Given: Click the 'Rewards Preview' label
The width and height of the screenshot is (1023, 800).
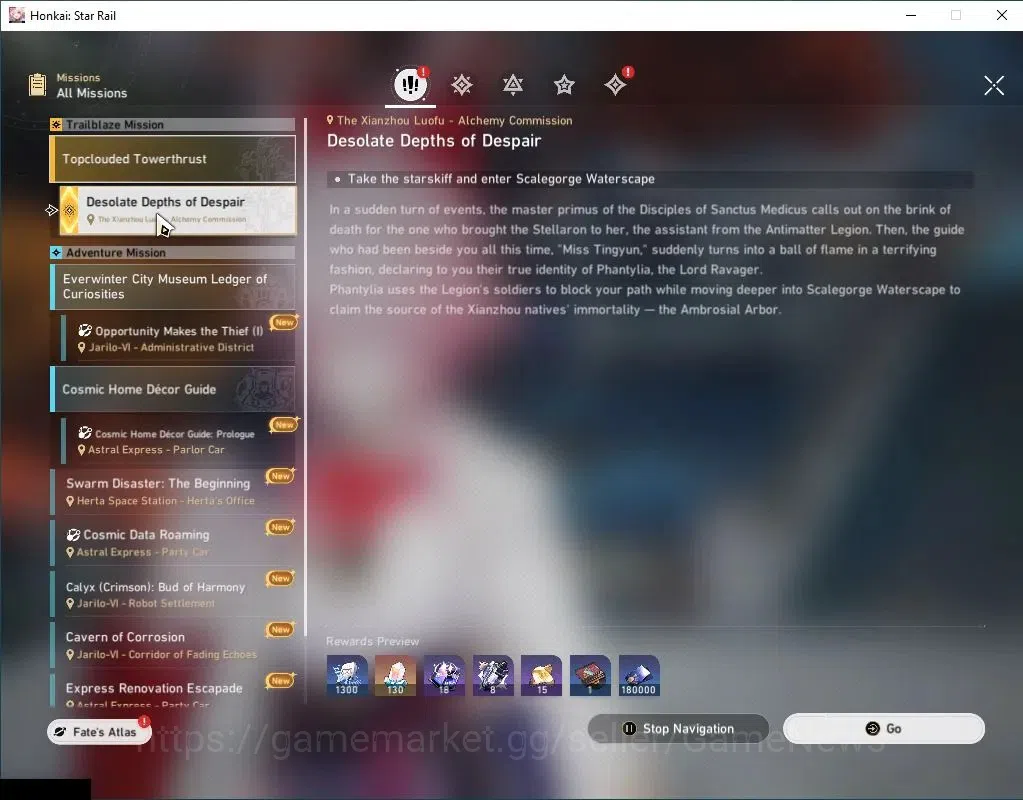Looking at the screenshot, I should coord(373,641).
